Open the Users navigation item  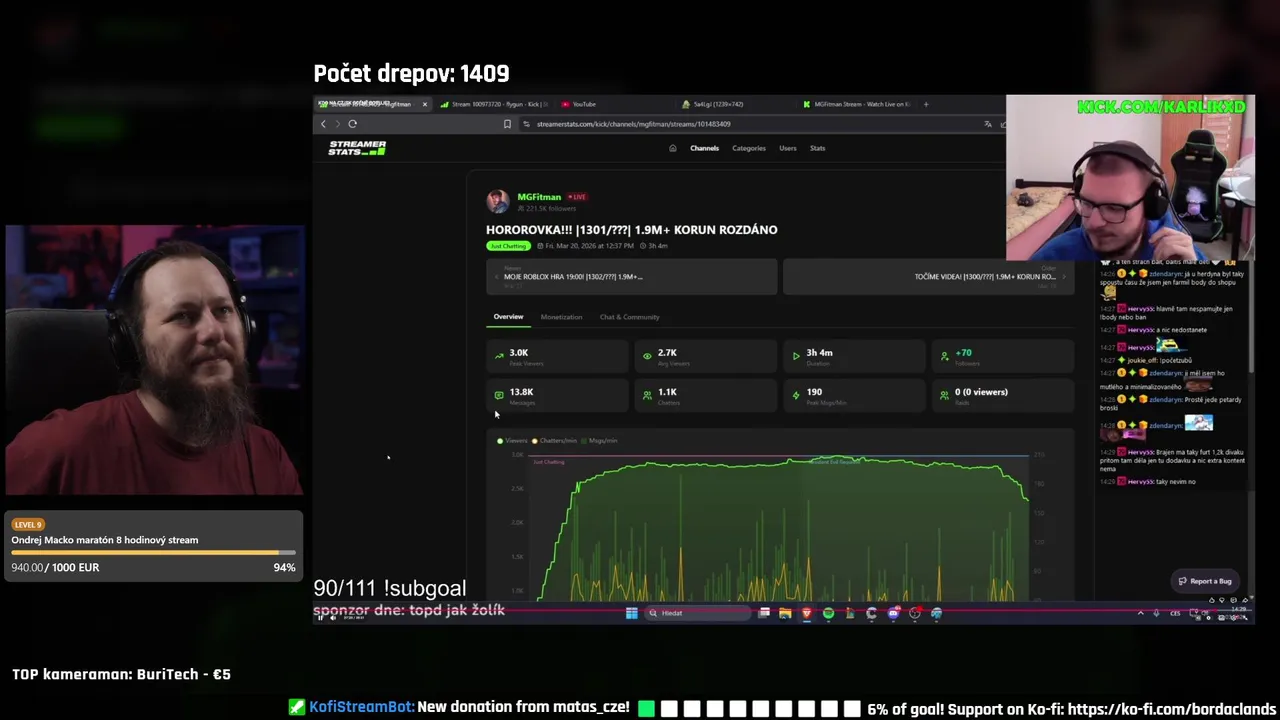click(x=788, y=148)
